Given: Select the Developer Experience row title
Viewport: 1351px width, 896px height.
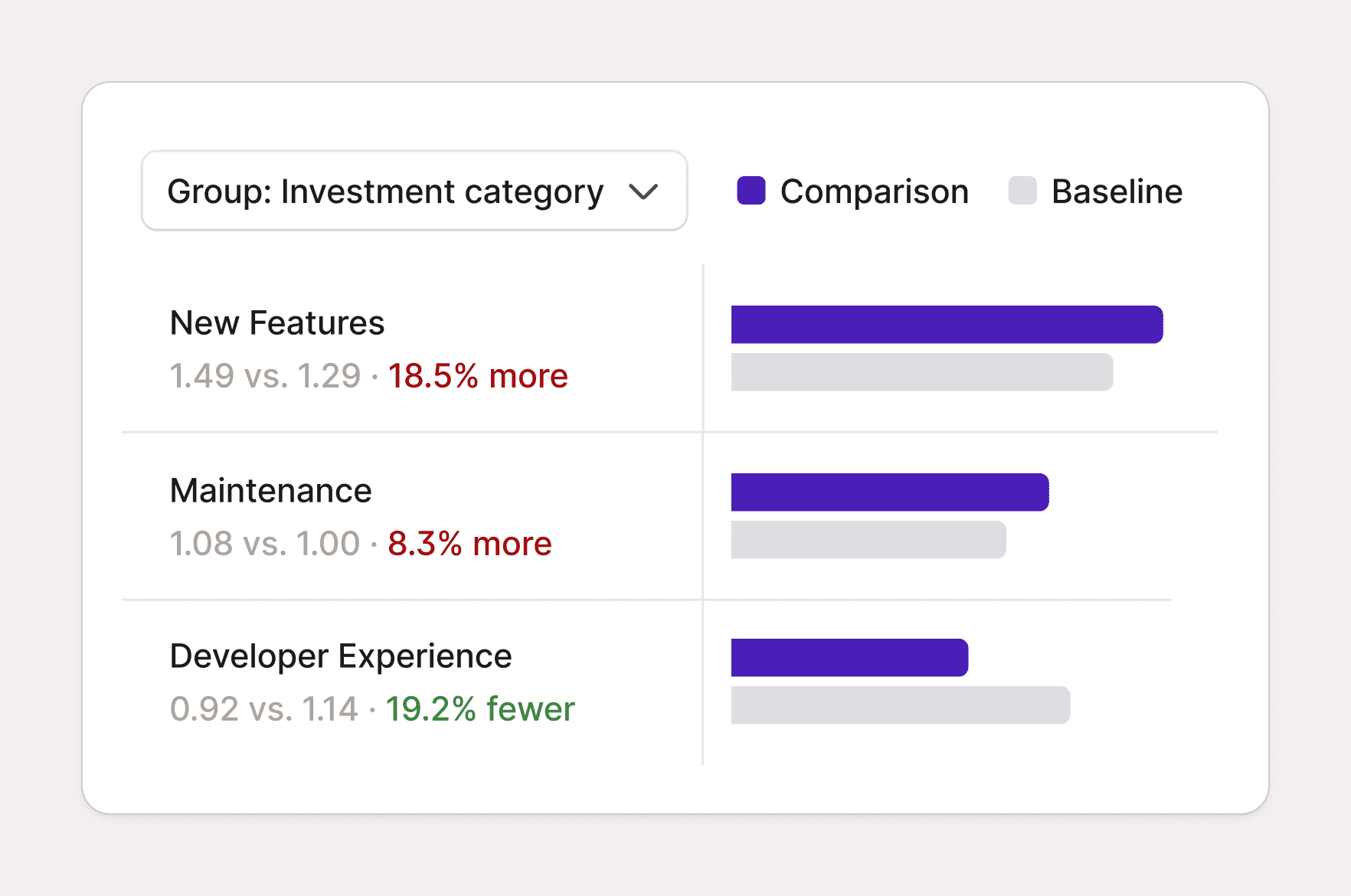Looking at the screenshot, I should coord(341,656).
